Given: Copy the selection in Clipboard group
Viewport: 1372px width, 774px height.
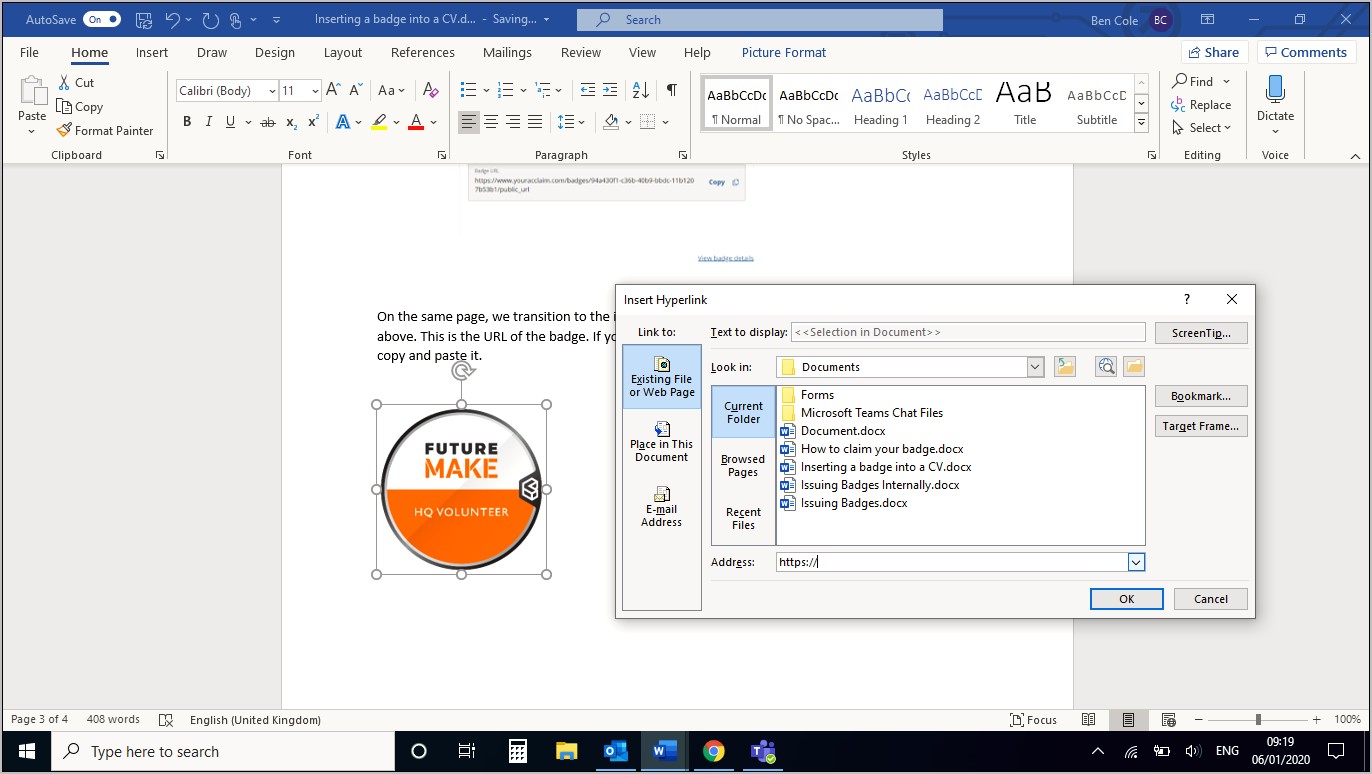Looking at the screenshot, I should click(x=80, y=107).
